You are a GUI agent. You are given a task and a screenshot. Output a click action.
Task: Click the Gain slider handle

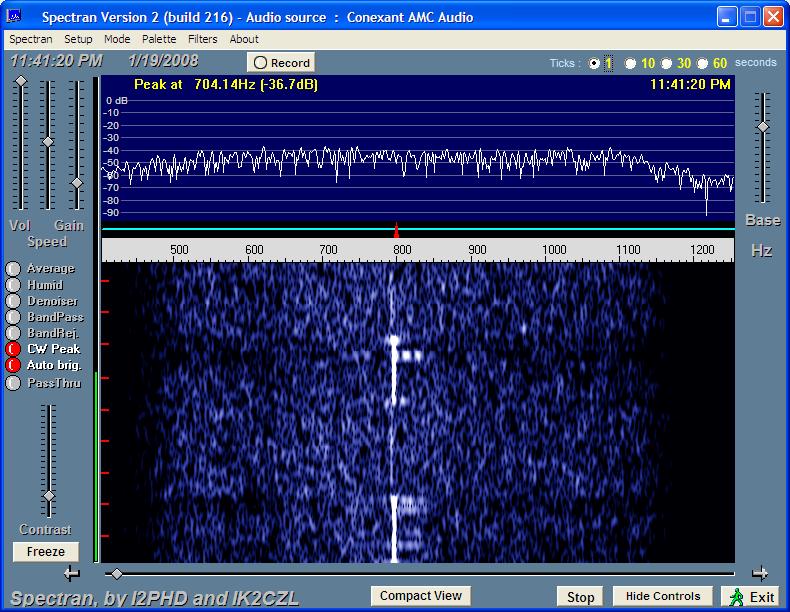coord(77,183)
